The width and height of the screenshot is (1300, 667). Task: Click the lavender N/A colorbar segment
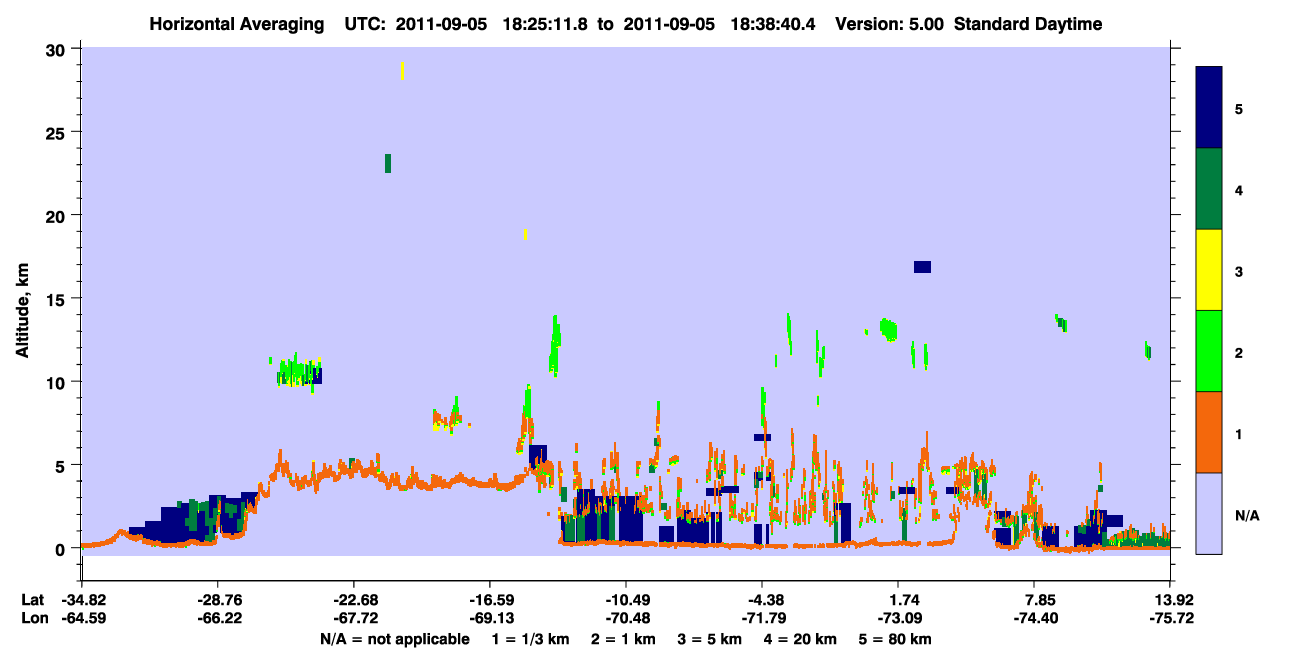click(1209, 513)
